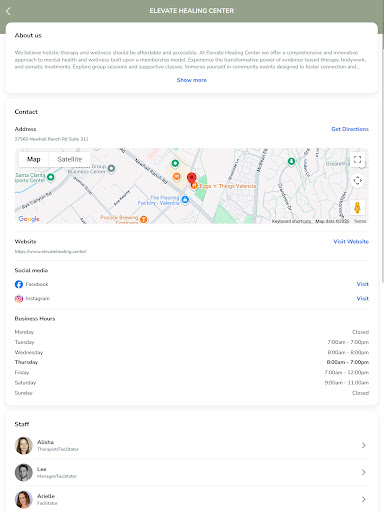Select The Flooring Factory map marker
384x512 pixels.
coord(185,200)
